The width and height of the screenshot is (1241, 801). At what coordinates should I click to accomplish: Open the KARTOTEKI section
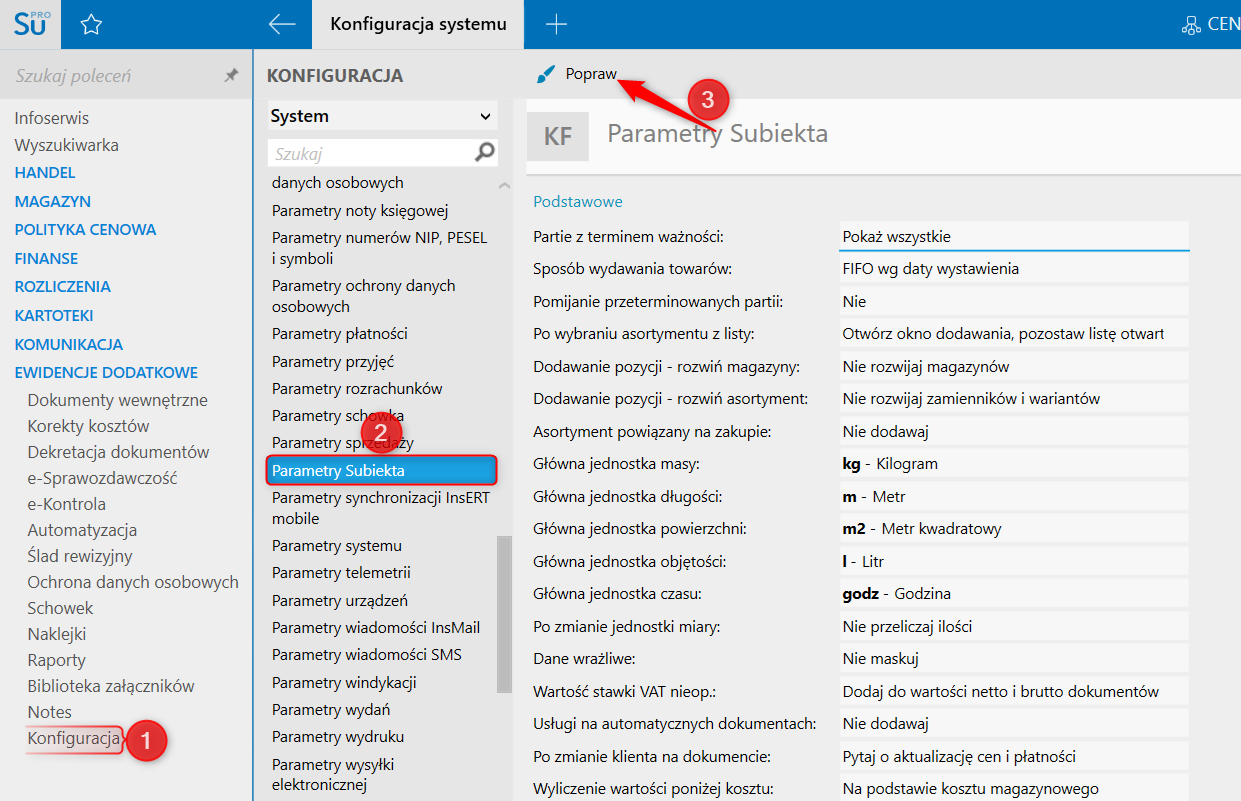pyautogui.click(x=54, y=315)
